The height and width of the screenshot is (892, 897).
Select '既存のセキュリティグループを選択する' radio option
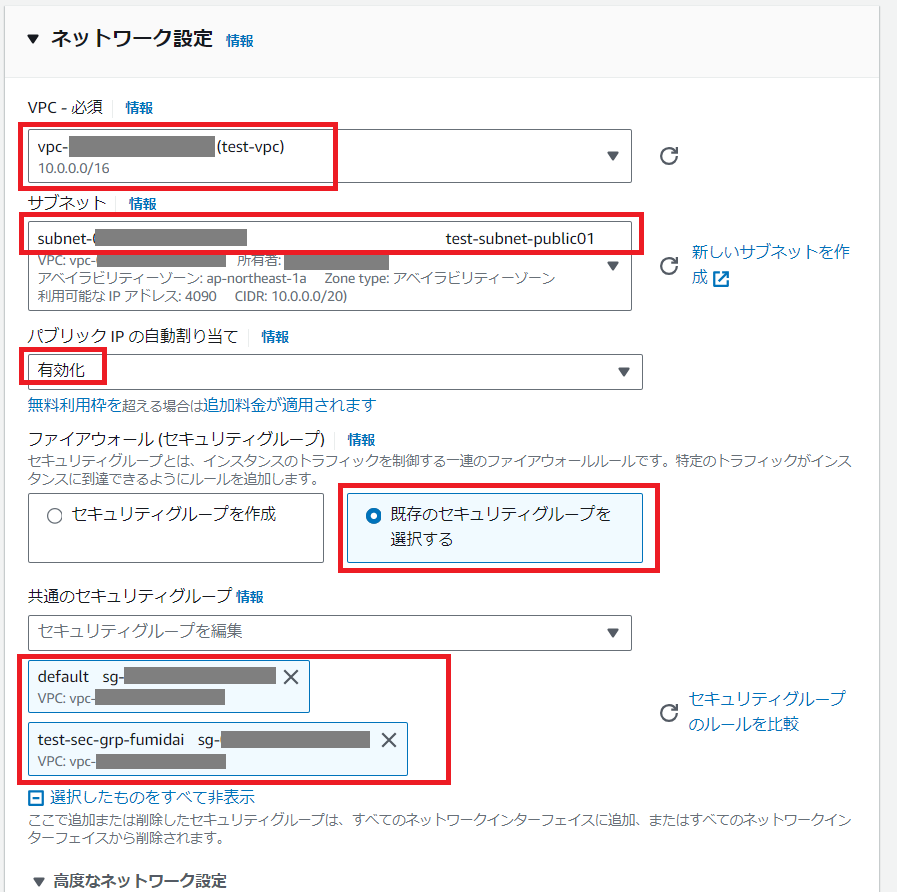(374, 516)
